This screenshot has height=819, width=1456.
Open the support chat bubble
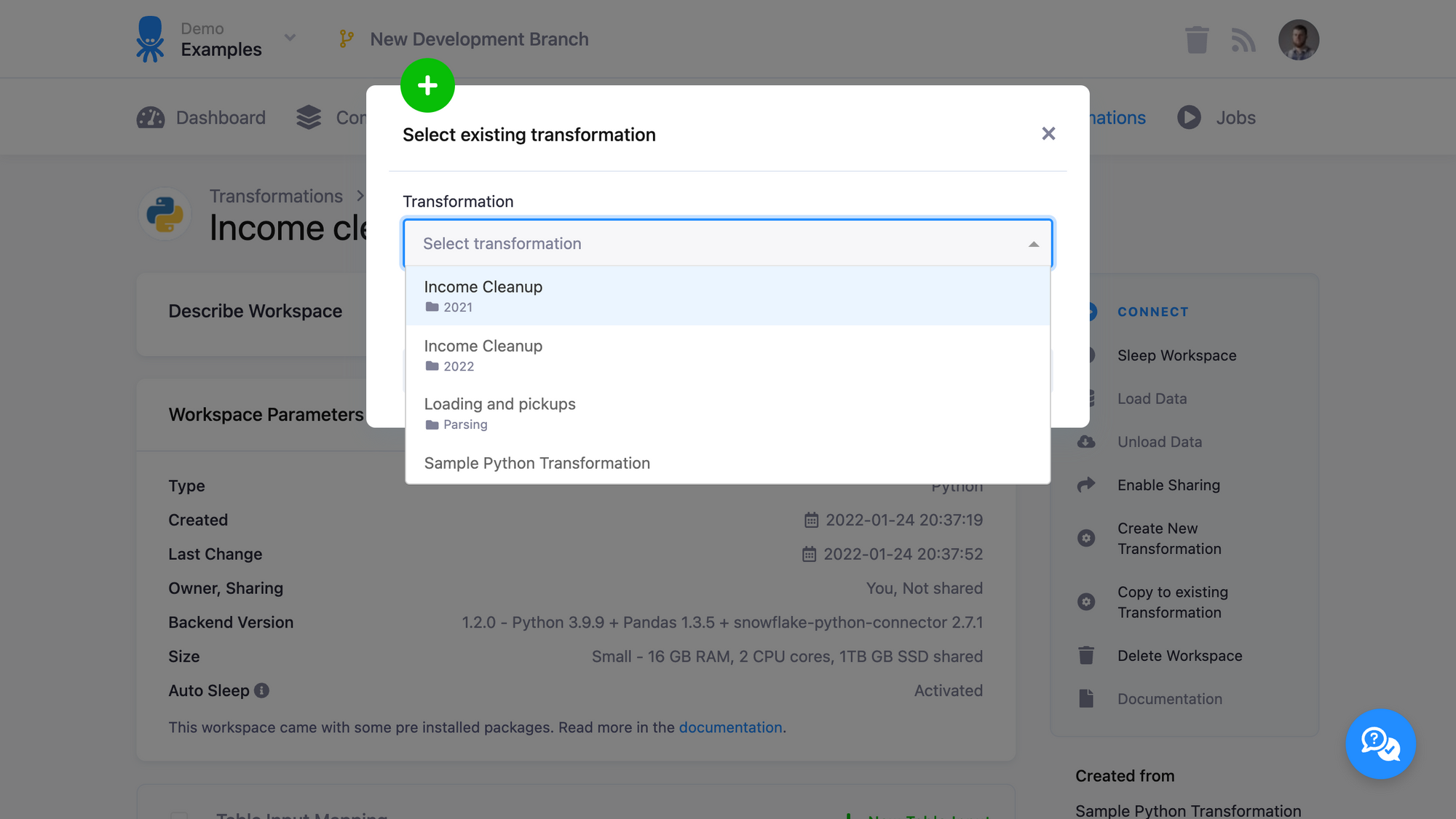pyautogui.click(x=1380, y=744)
